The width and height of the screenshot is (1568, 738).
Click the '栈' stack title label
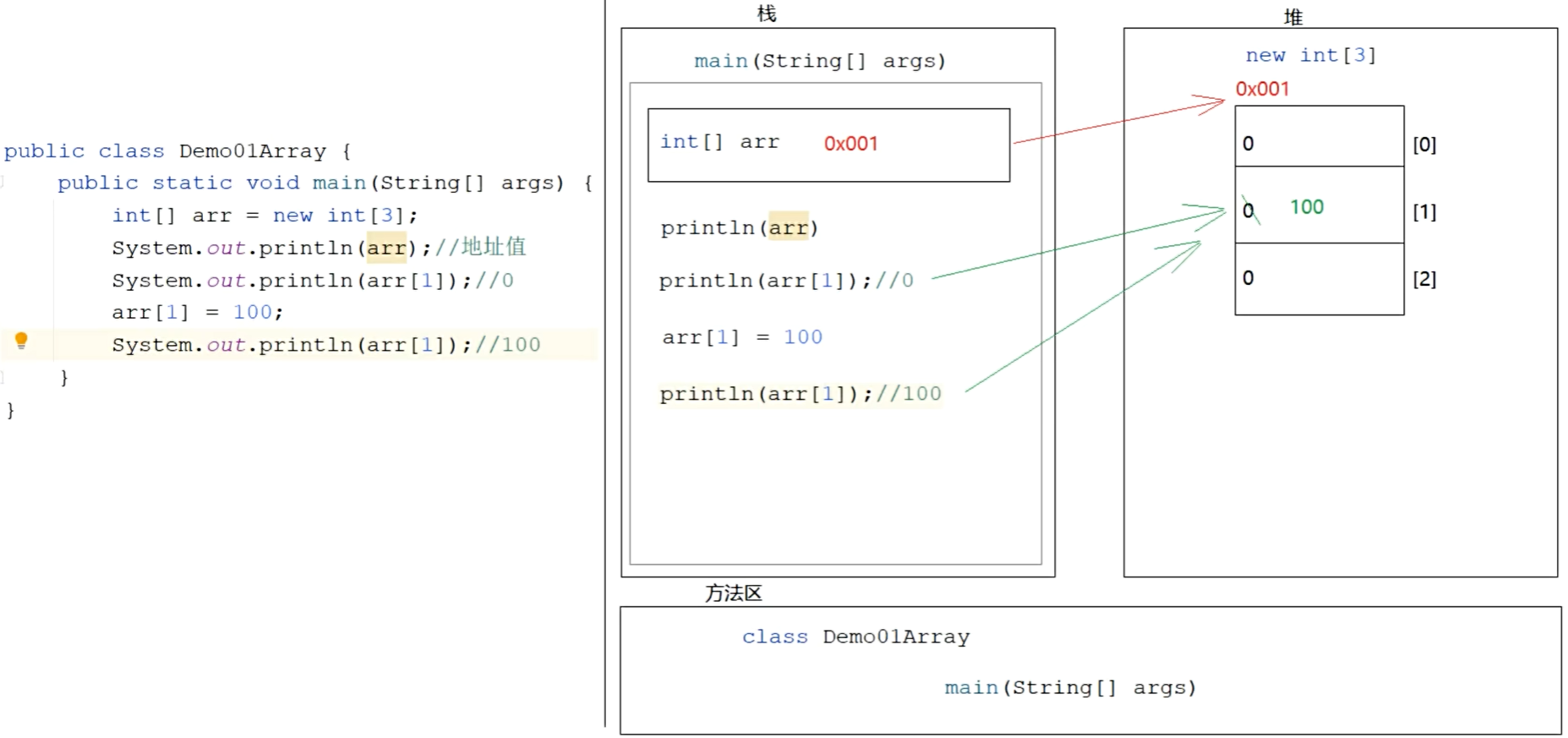[x=766, y=14]
